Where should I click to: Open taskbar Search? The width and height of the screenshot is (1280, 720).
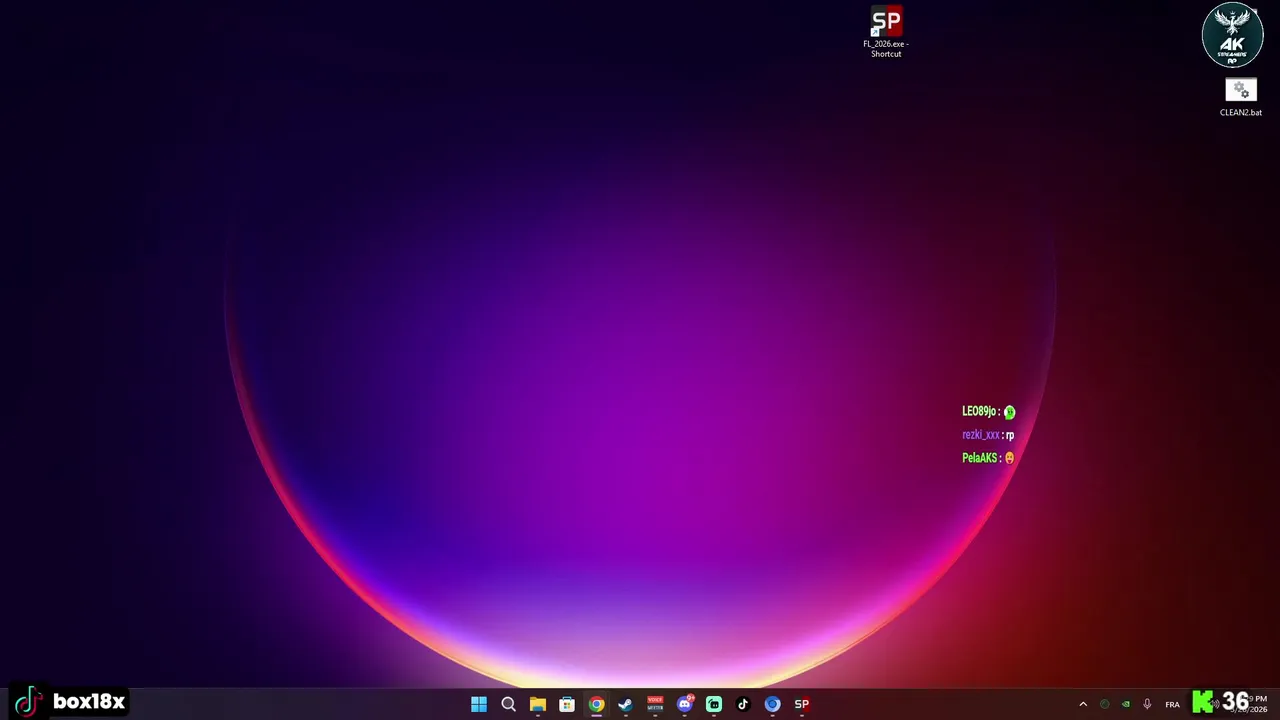(508, 704)
